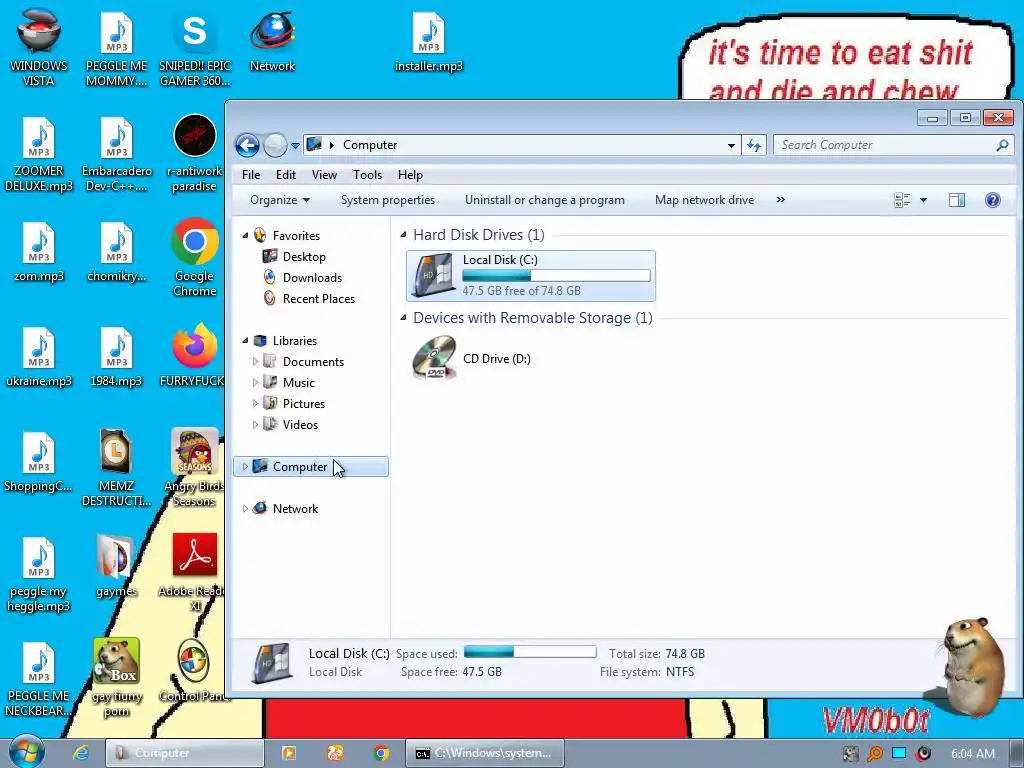Select the Pictures library
Screen dimensions: 1024x768
click(x=304, y=404)
